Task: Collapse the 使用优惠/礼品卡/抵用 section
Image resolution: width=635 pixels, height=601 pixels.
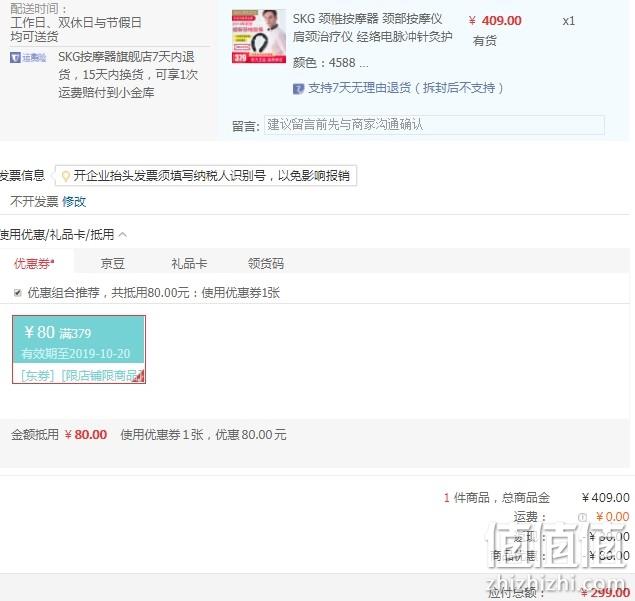Action: [x=124, y=234]
